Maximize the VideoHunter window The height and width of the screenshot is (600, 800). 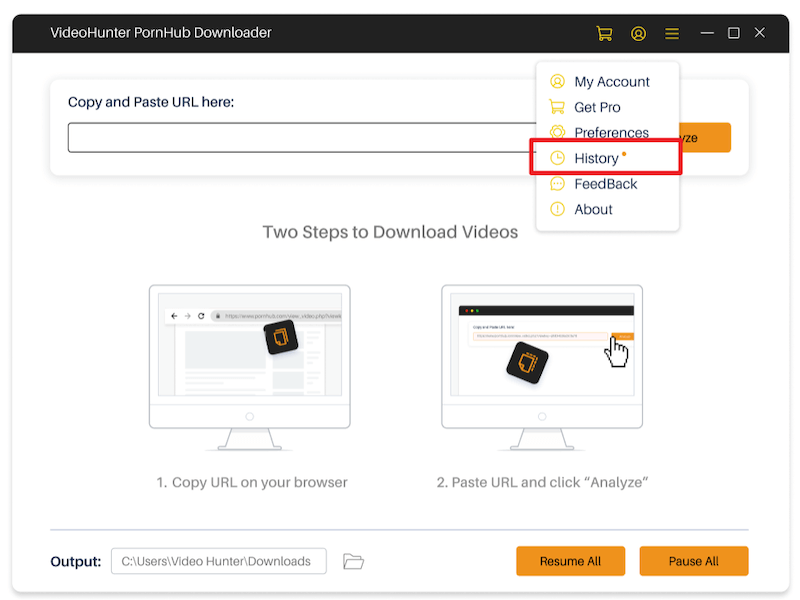[x=734, y=33]
